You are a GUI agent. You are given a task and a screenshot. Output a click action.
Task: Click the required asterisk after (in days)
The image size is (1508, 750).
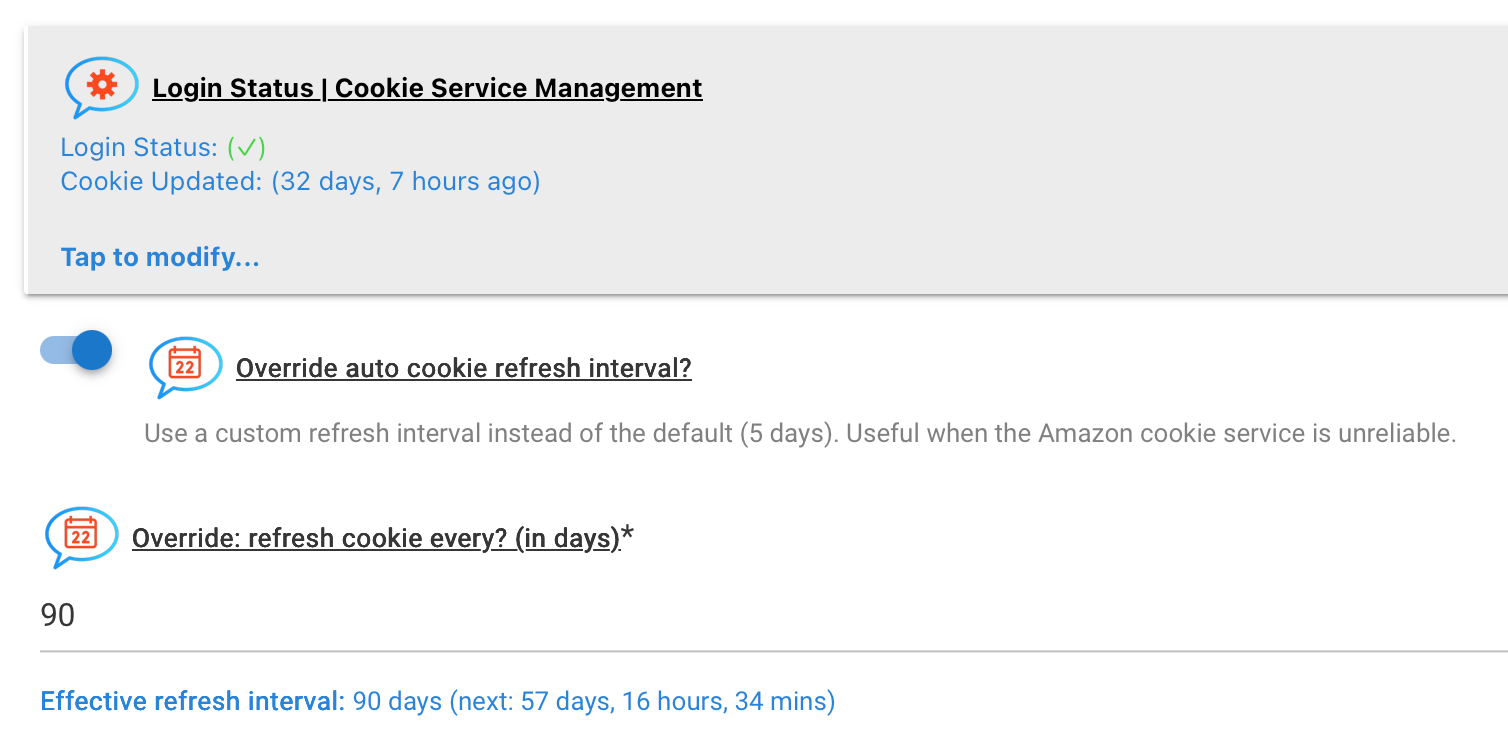[x=628, y=536]
